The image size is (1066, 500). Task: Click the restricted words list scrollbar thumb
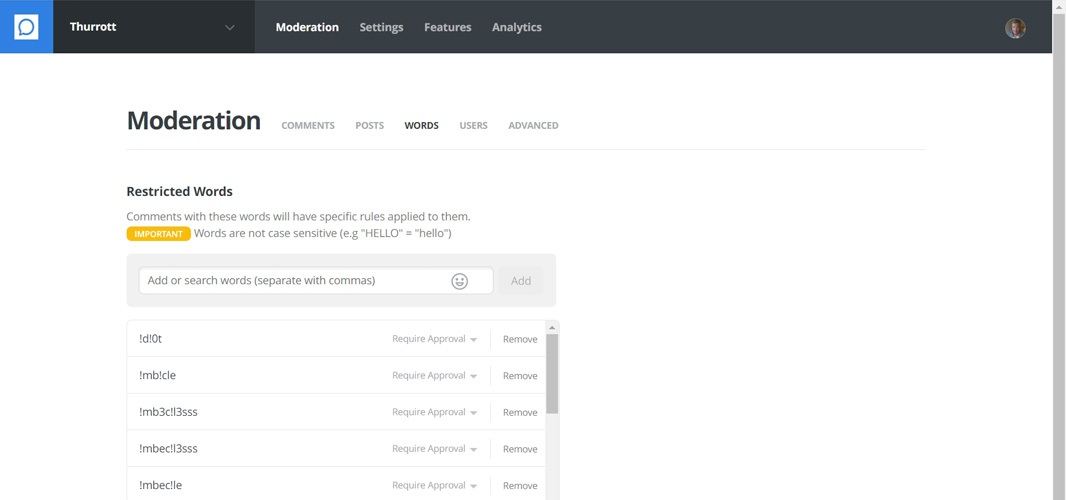(x=552, y=372)
